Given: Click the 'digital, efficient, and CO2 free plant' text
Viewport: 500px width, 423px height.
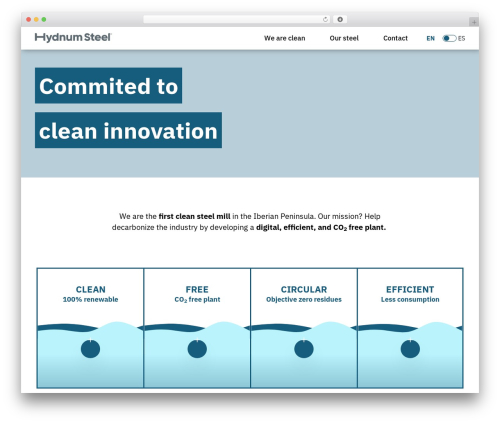Looking at the screenshot, I should click(321, 228).
